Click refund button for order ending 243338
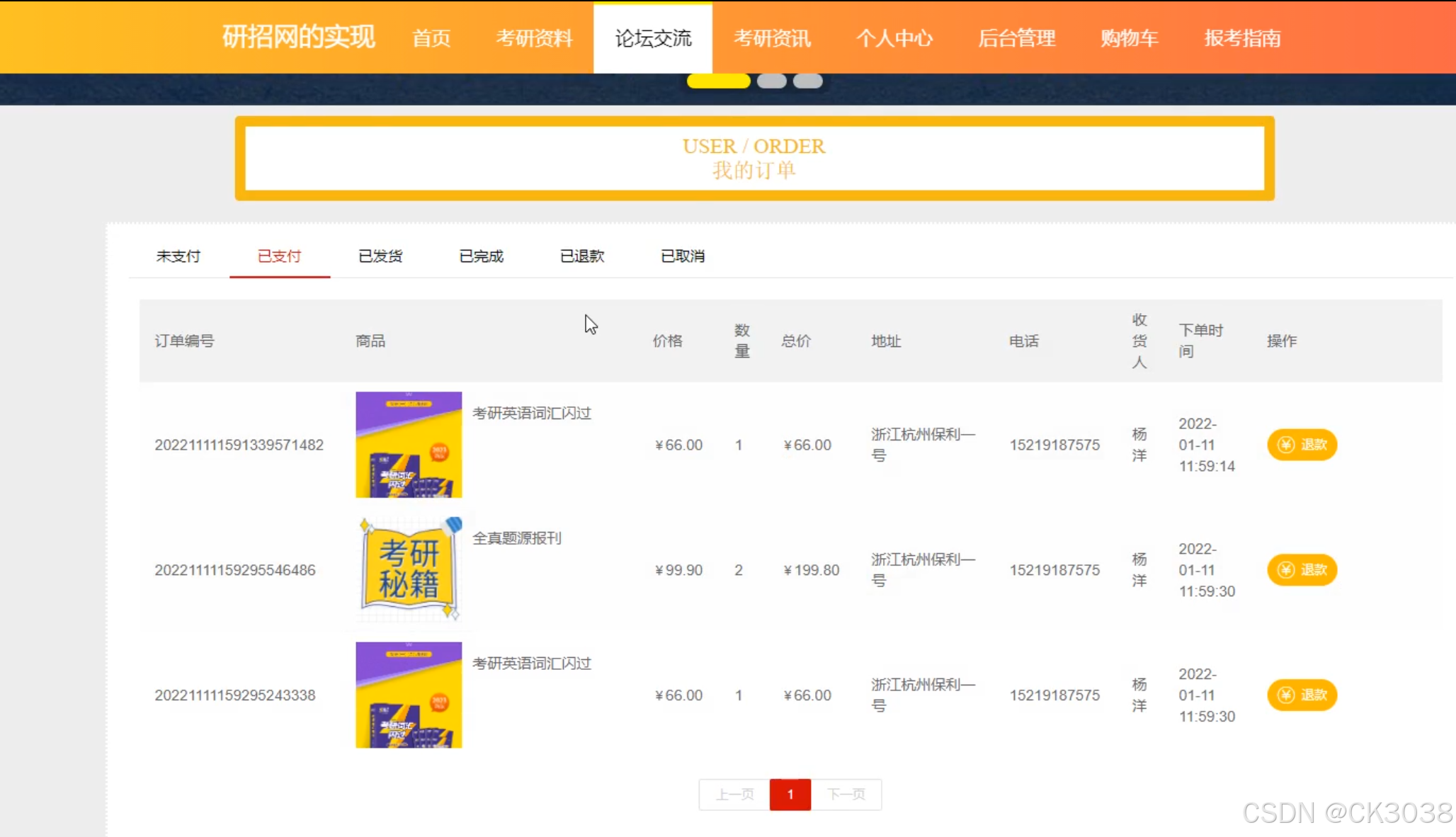 coord(1302,695)
